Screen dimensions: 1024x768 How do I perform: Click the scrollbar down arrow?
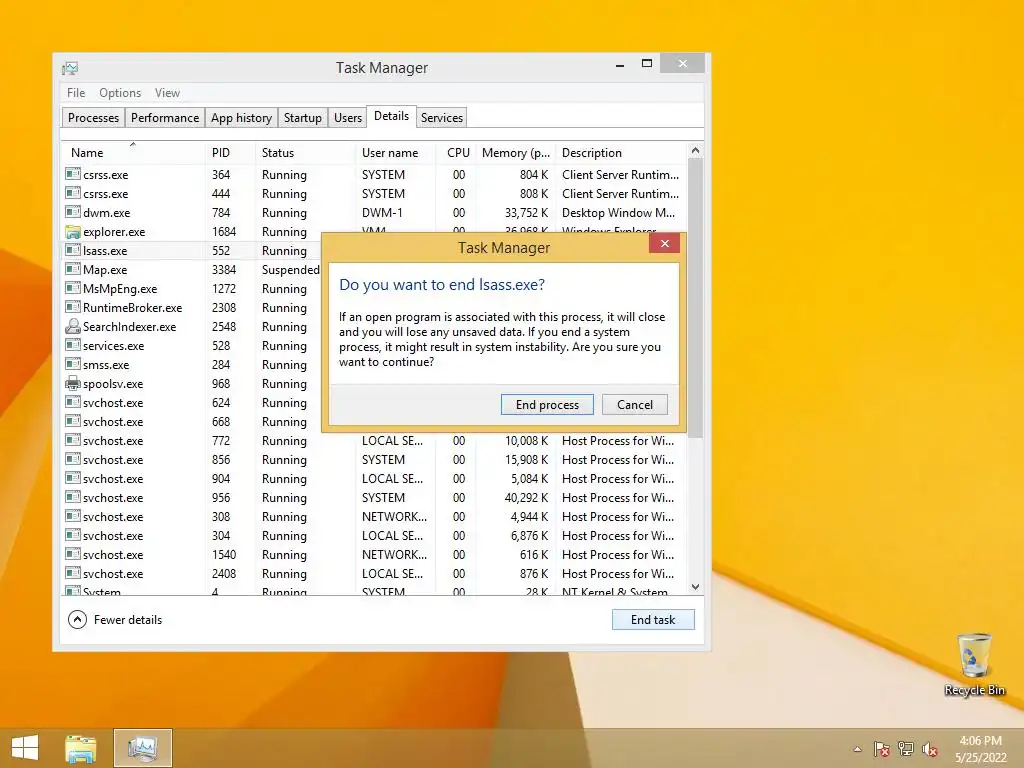coord(696,587)
